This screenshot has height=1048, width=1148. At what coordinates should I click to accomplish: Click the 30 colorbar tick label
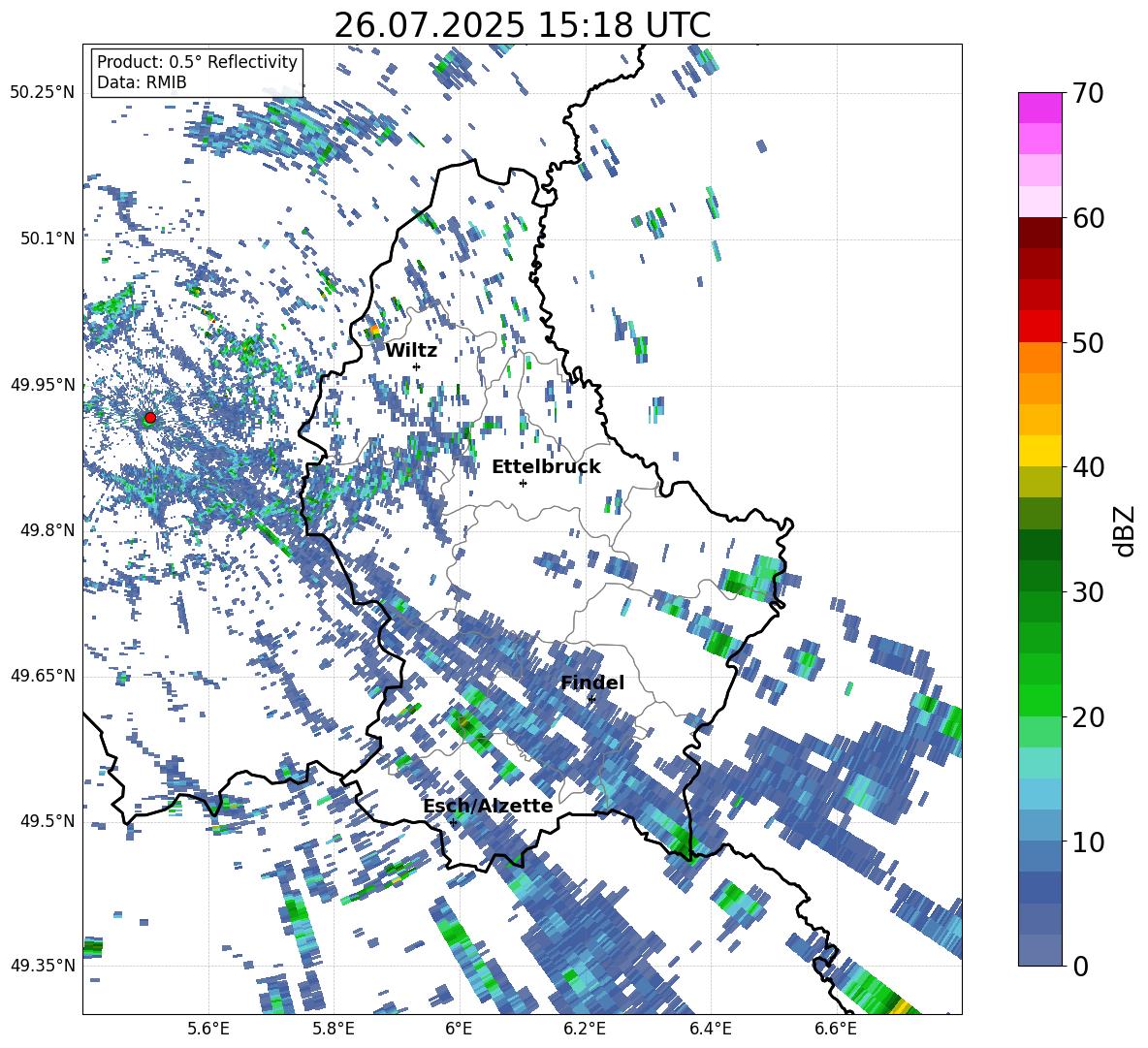(x=1088, y=592)
